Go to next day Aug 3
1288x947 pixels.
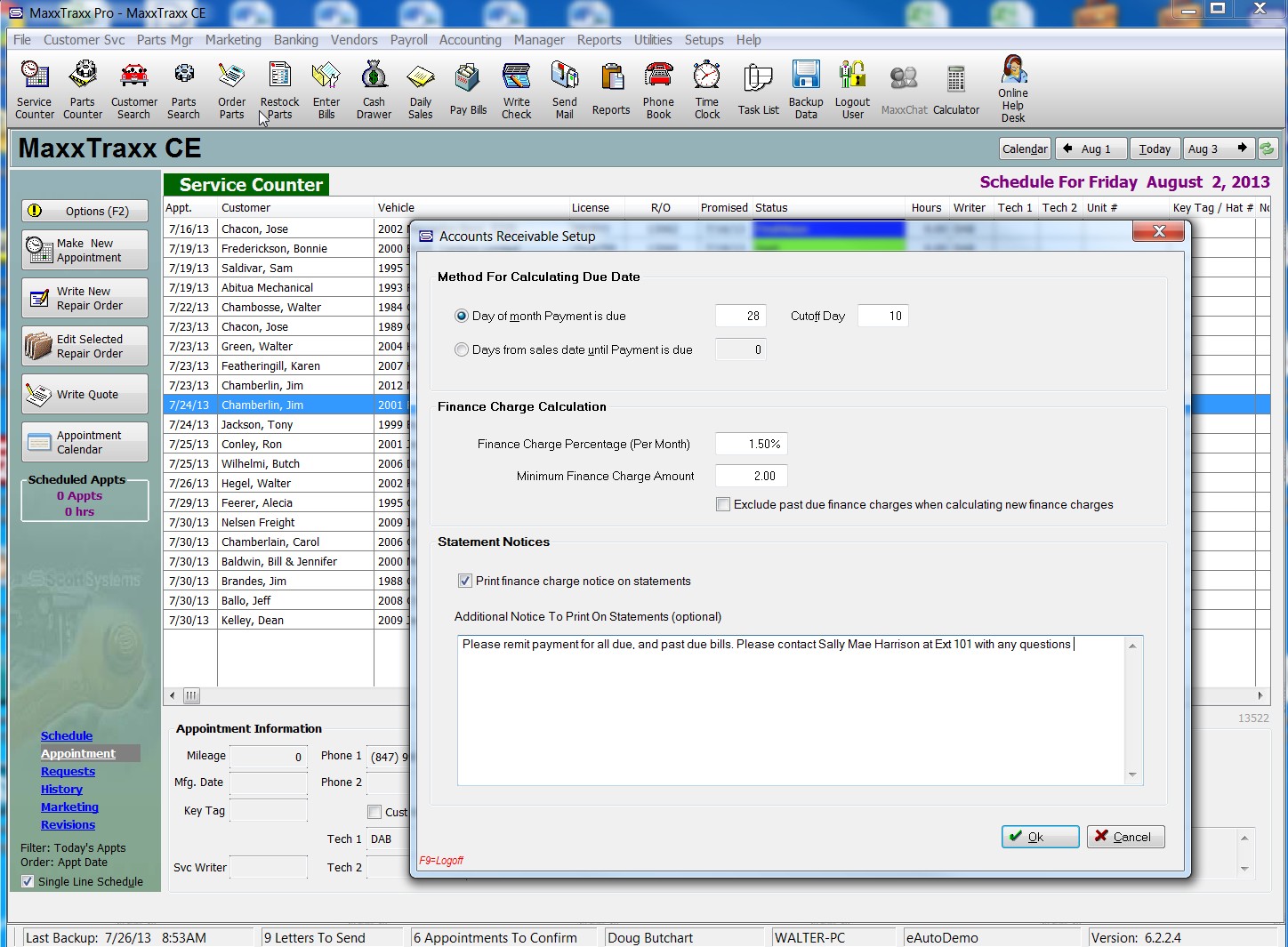pos(1219,148)
